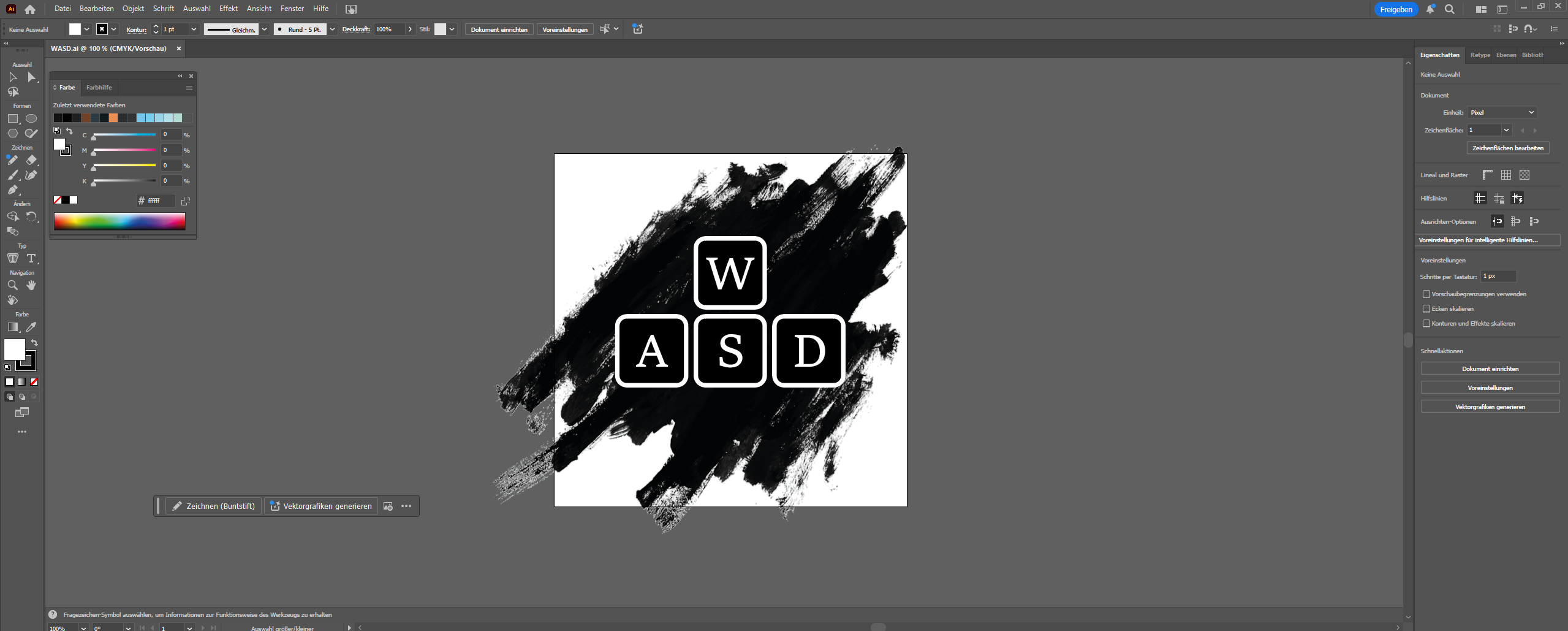Click the Zeichenflächen bearbeiten button
Image resolution: width=1568 pixels, height=631 pixels.
(x=1507, y=148)
